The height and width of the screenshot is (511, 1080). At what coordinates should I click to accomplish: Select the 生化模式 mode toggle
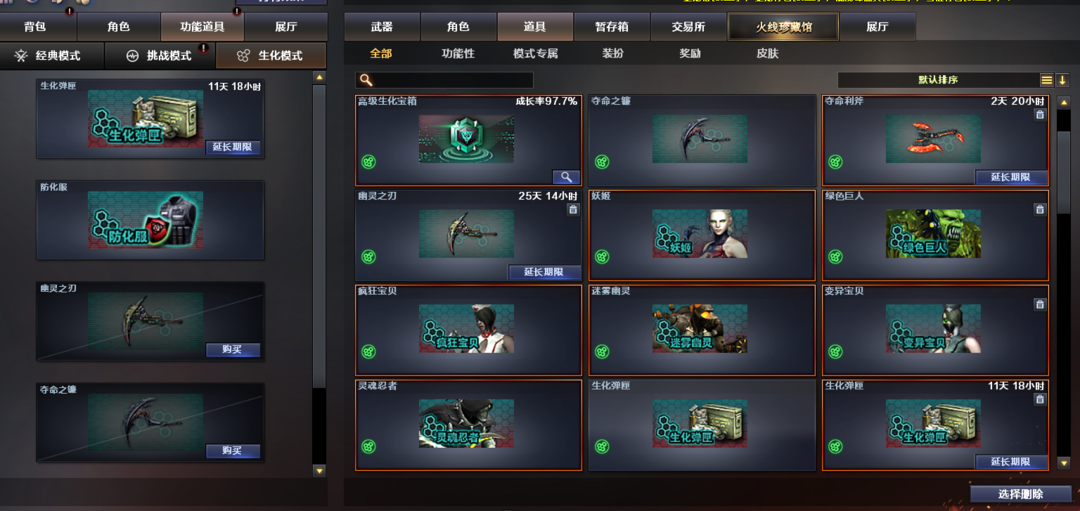click(x=271, y=56)
